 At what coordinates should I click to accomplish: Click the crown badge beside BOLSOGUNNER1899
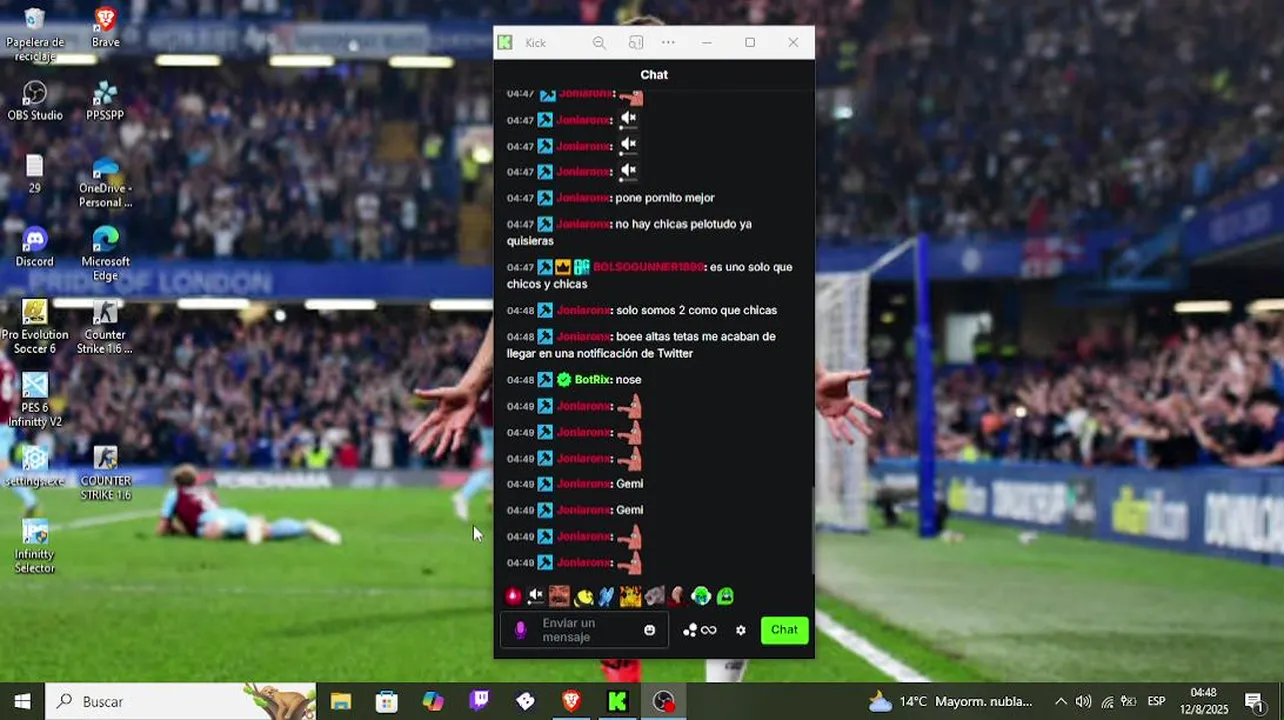[x=562, y=267]
